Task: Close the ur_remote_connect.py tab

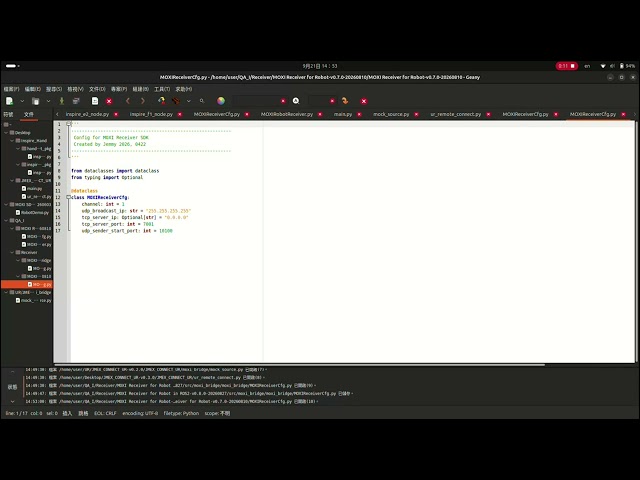Action: click(x=489, y=114)
